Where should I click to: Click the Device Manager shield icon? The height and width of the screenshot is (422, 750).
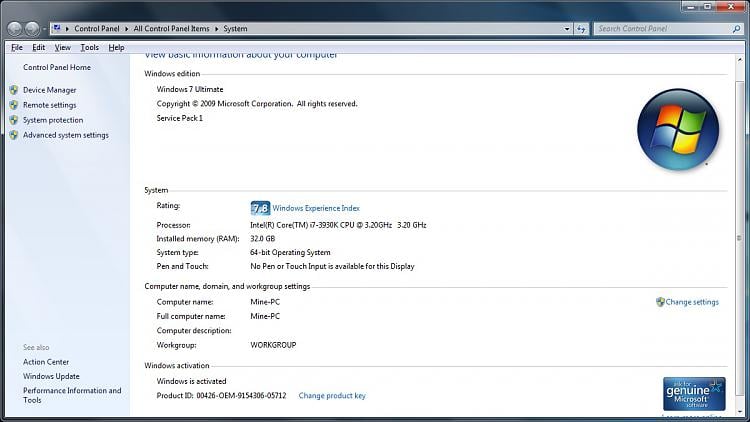click(14, 90)
